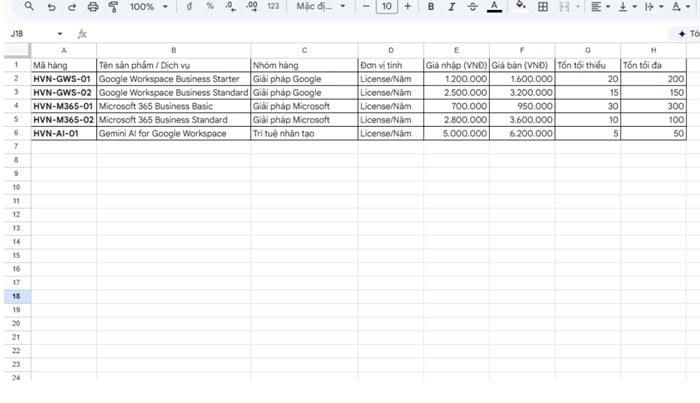The image size is (700, 403).
Task: Select column E header
Action: pyautogui.click(x=456, y=50)
